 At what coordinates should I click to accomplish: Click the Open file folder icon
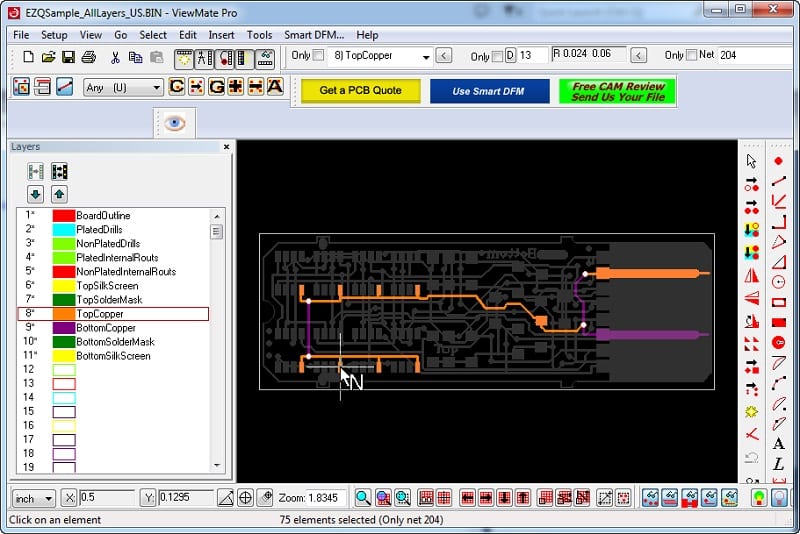pos(48,56)
